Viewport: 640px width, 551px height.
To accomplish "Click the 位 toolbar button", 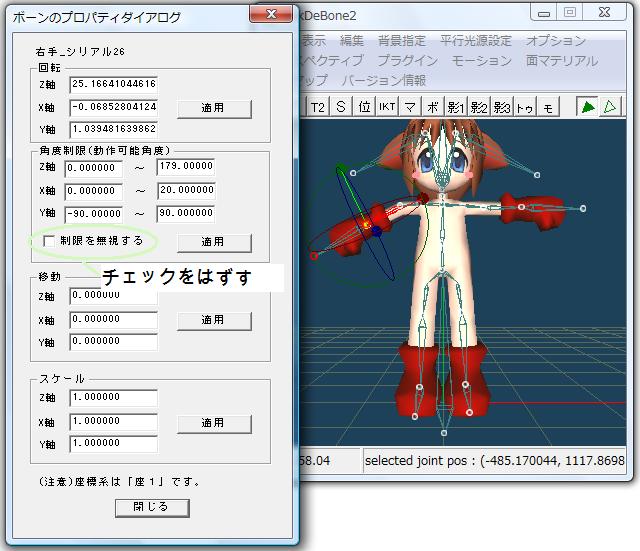I will pyautogui.click(x=364, y=106).
